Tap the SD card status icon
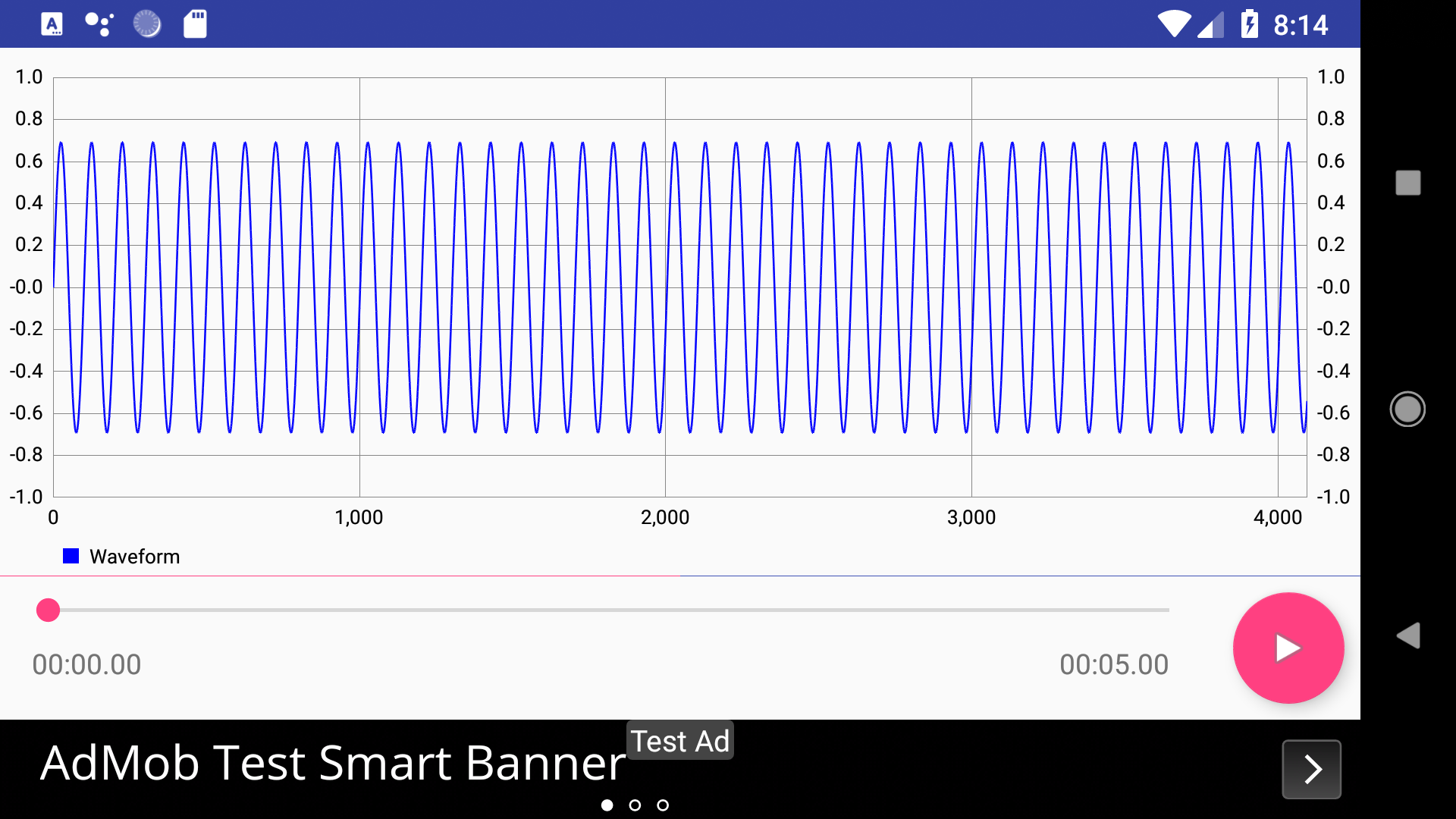Viewport: 1456px width, 819px height. point(195,24)
